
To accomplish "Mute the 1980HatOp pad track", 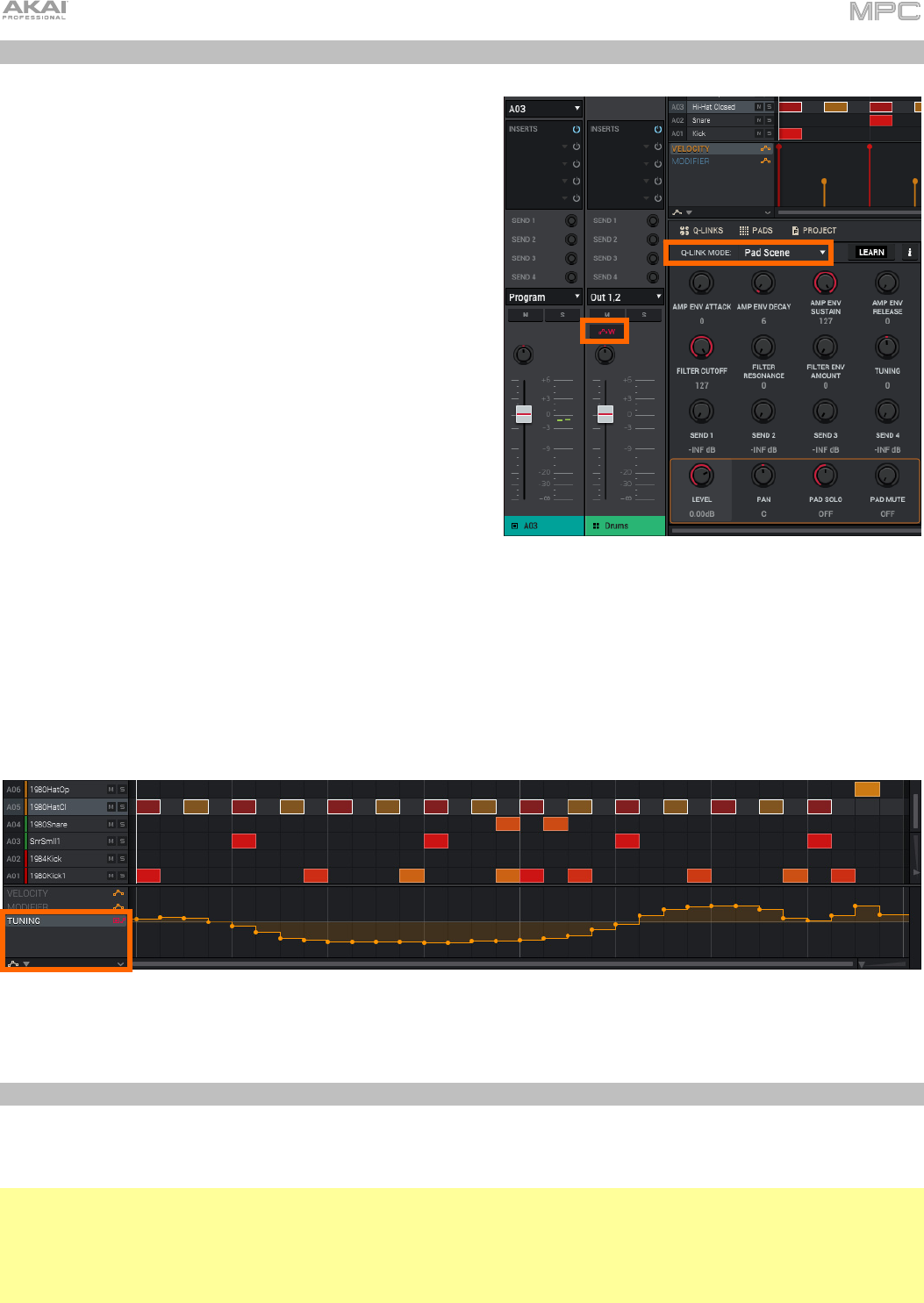I will [111, 790].
